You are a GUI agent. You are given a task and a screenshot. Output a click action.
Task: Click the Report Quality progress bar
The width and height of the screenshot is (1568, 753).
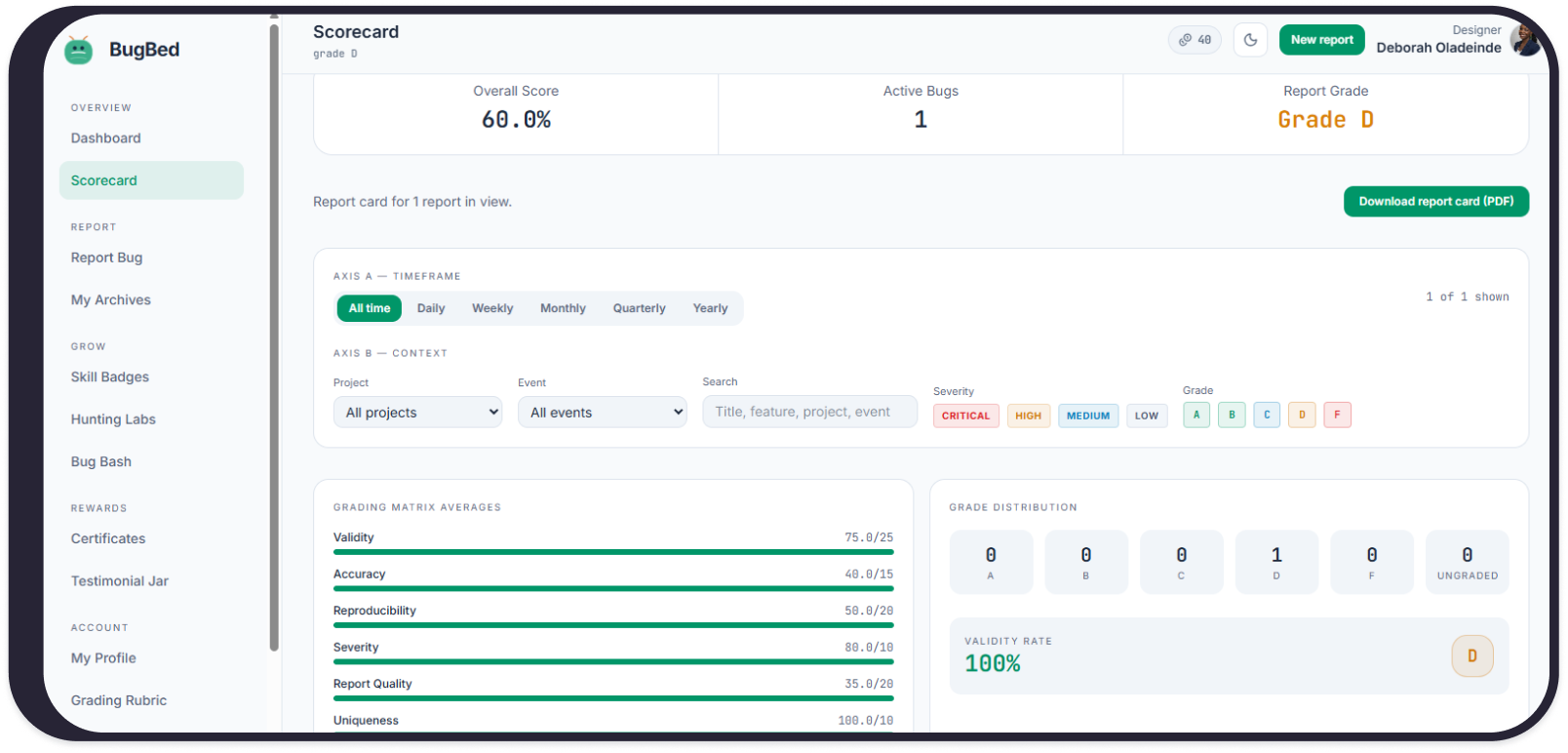(613, 698)
